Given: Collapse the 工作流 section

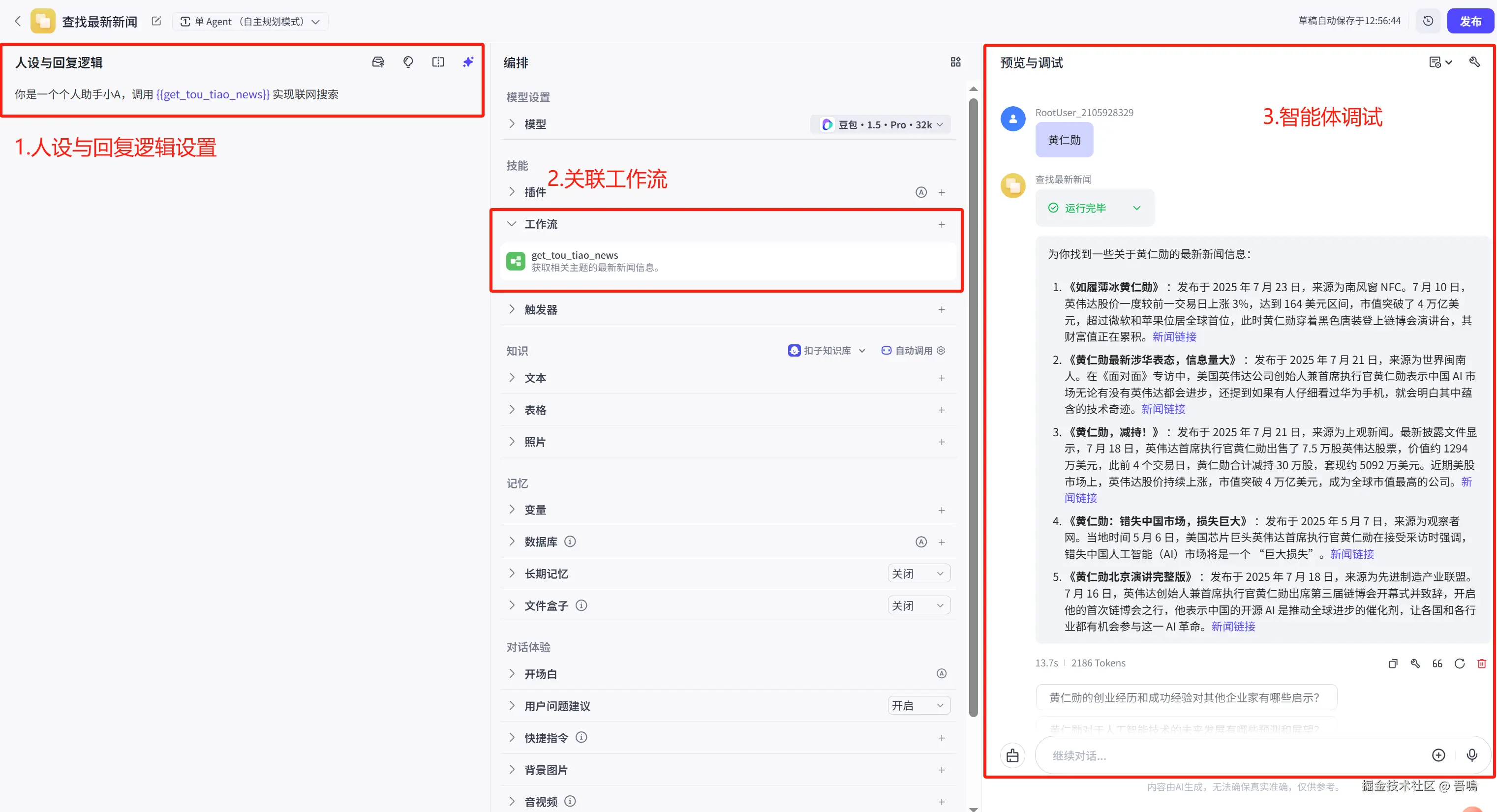Looking at the screenshot, I should point(512,224).
